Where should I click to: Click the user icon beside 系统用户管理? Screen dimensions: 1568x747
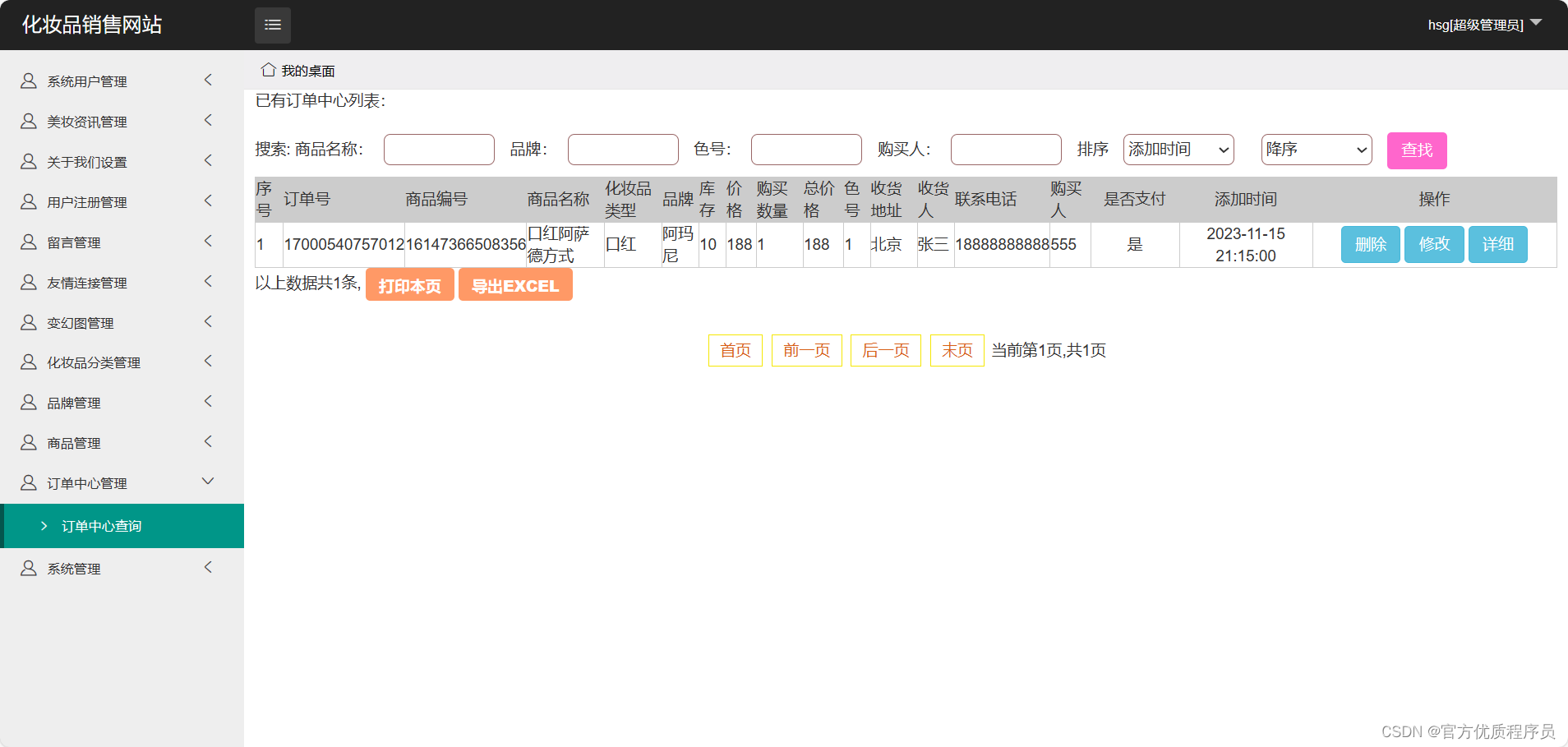coord(29,81)
